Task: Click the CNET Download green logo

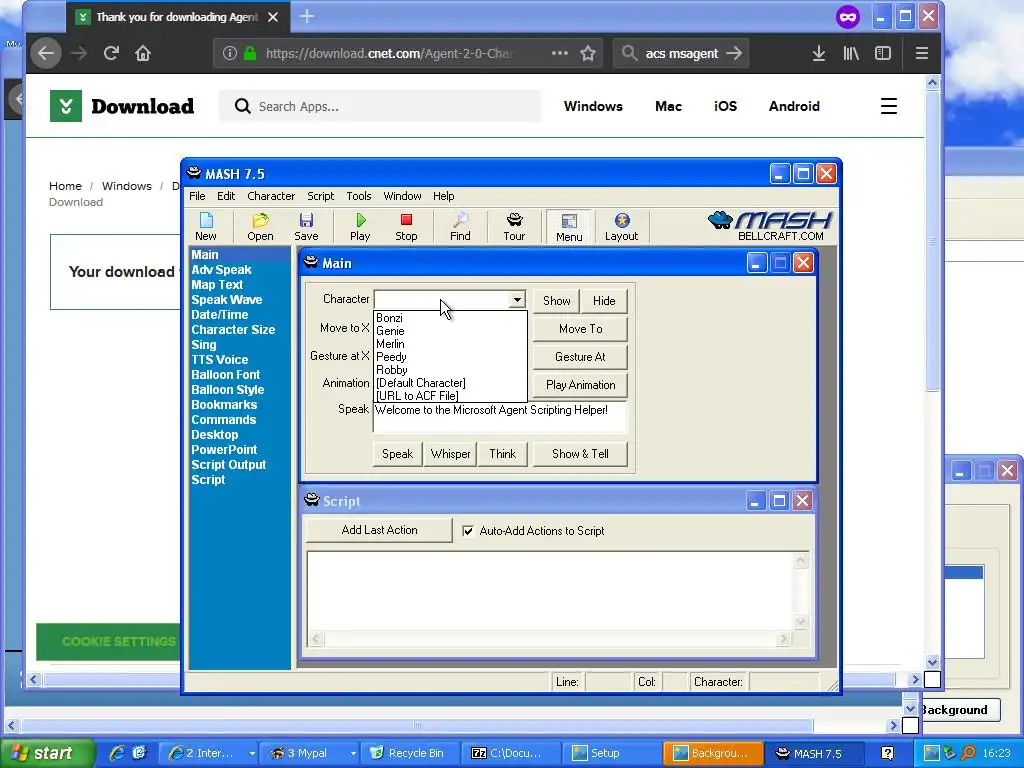Action: point(66,106)
